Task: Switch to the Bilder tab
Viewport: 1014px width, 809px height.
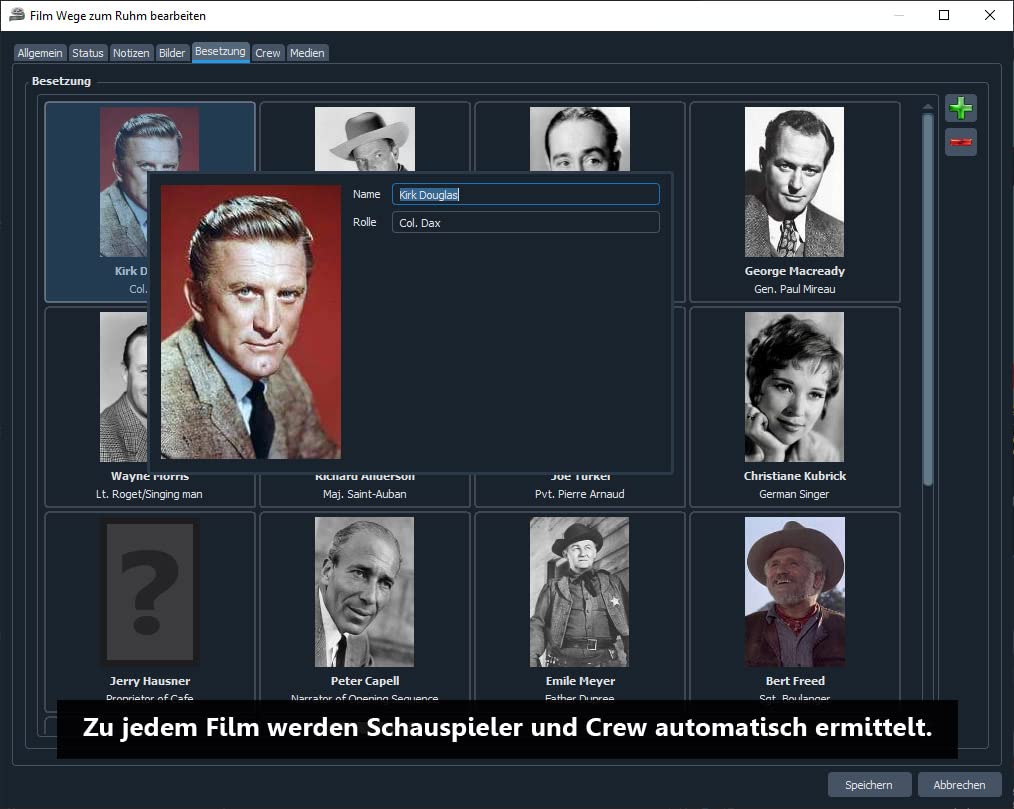Action: [x=172, y=53]
